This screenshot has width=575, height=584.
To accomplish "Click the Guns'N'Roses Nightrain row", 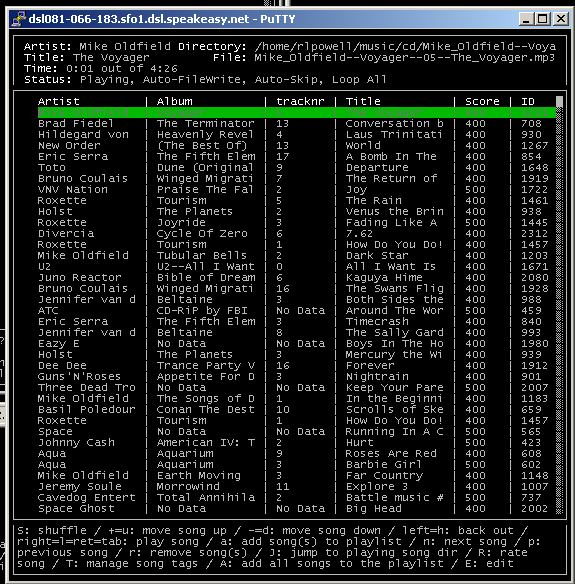I will click(296, 377).
